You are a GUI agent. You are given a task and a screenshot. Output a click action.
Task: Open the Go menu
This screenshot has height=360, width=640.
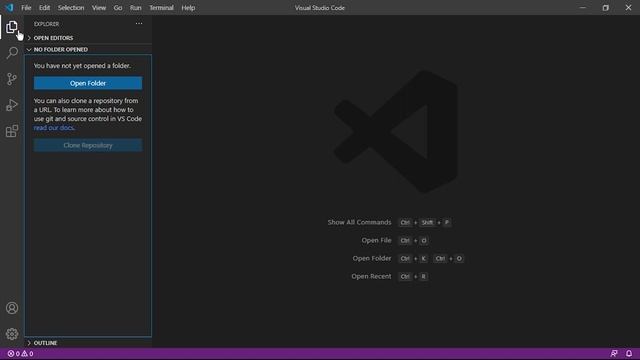[118, 8]
